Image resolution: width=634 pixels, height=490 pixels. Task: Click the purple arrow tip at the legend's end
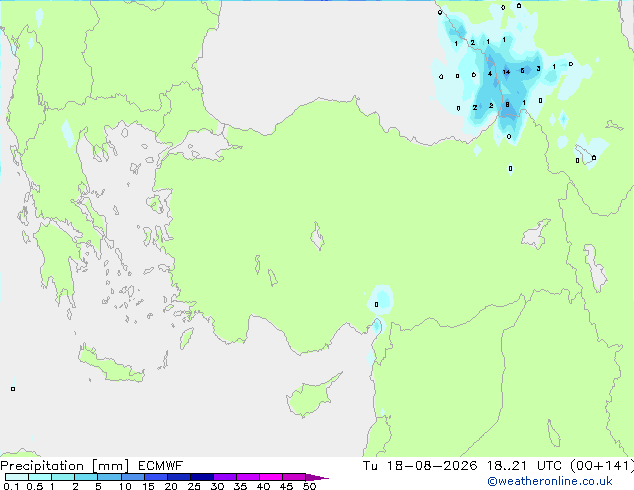tap(317, 477)
